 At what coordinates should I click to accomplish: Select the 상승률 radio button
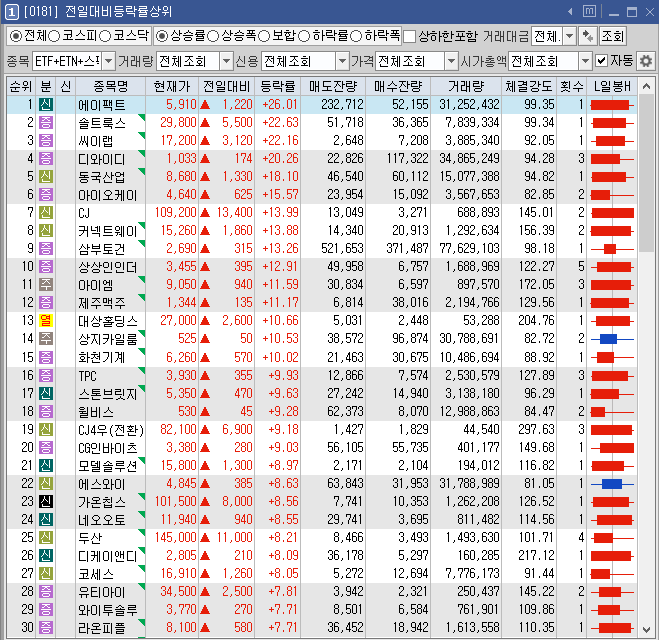click(161, 36)
